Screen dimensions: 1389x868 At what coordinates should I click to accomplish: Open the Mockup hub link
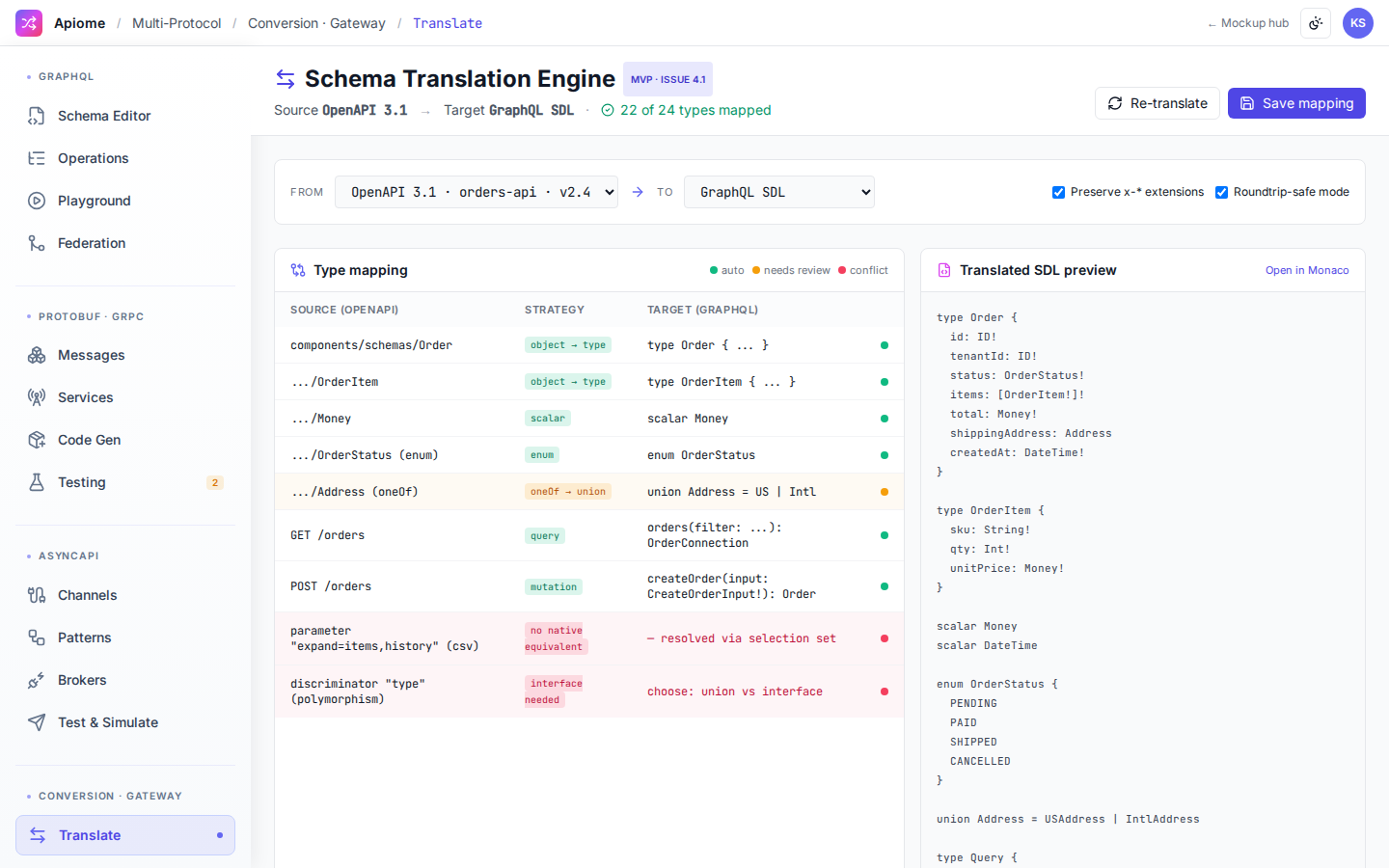(x=1248, y=23)
